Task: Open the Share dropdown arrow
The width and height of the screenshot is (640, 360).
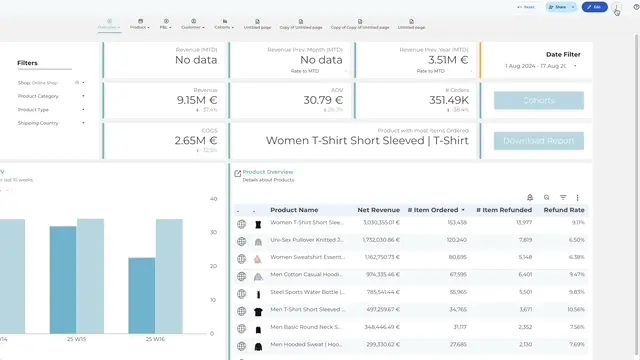Action: click(573, 7)
